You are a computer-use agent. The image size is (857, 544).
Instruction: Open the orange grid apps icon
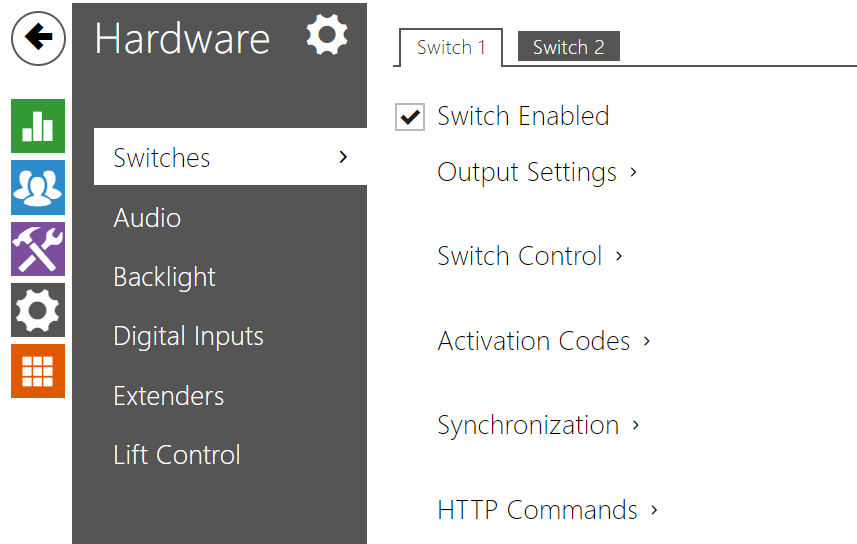coord(38,371)
